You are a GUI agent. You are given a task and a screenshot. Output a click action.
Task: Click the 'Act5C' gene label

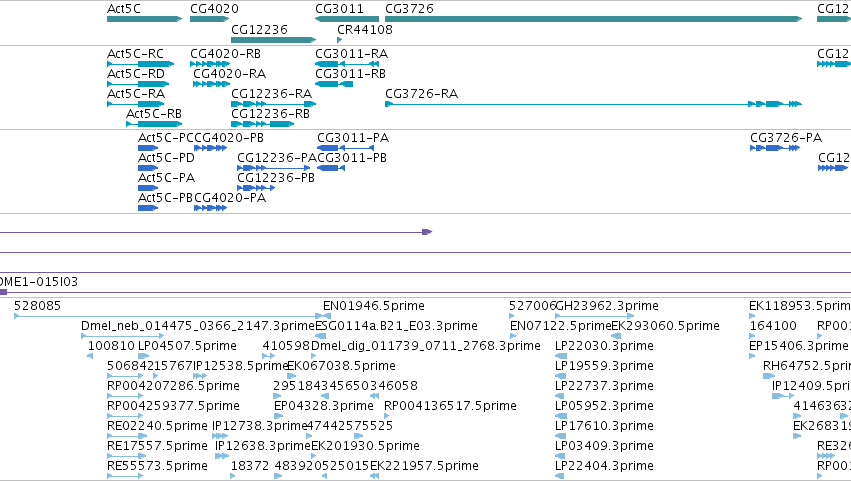(124, 9)
